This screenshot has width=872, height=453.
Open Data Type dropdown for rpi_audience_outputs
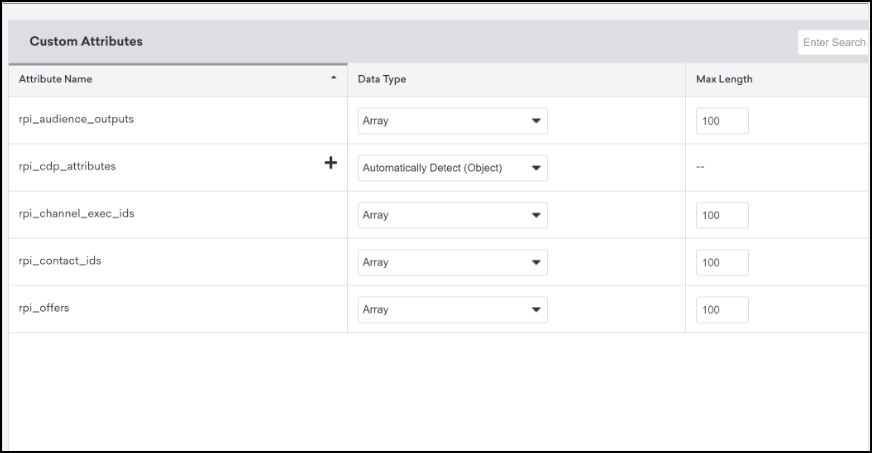coord(452,121)
